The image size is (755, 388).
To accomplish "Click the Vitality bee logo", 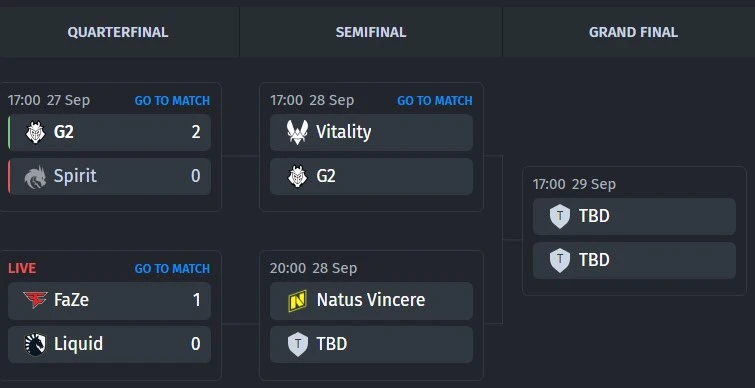I will click(298, 132).
